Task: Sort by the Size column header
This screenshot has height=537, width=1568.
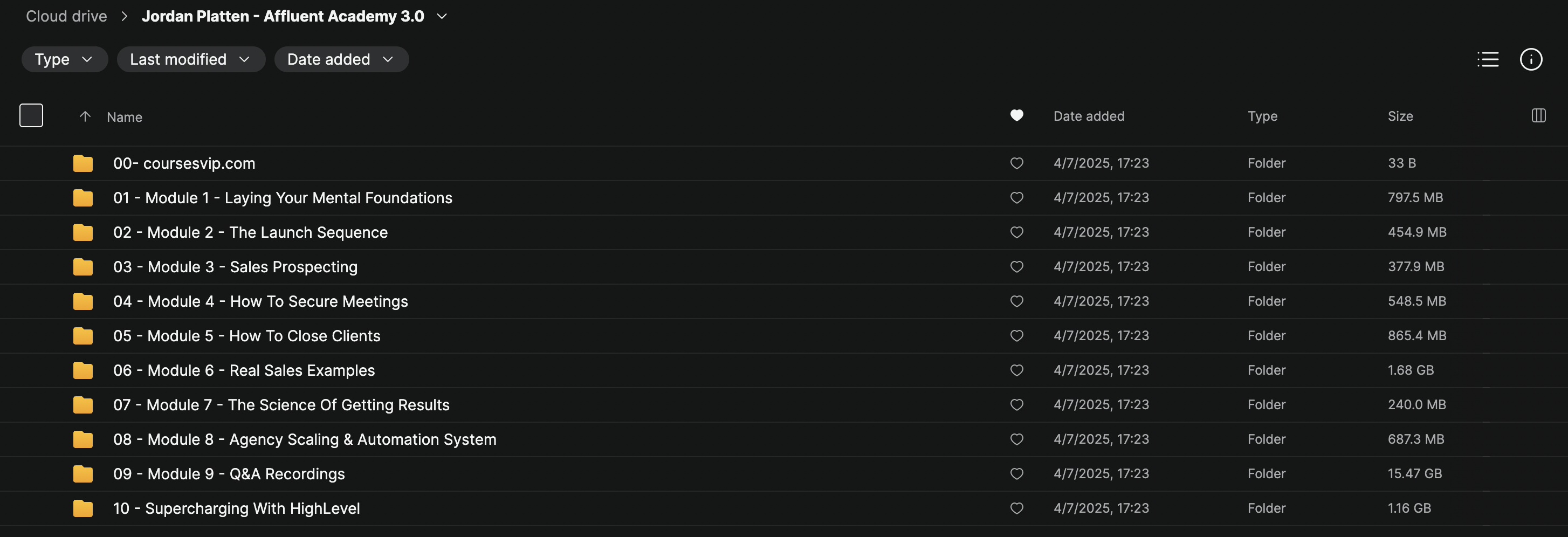Action: tap(1399, 116)
